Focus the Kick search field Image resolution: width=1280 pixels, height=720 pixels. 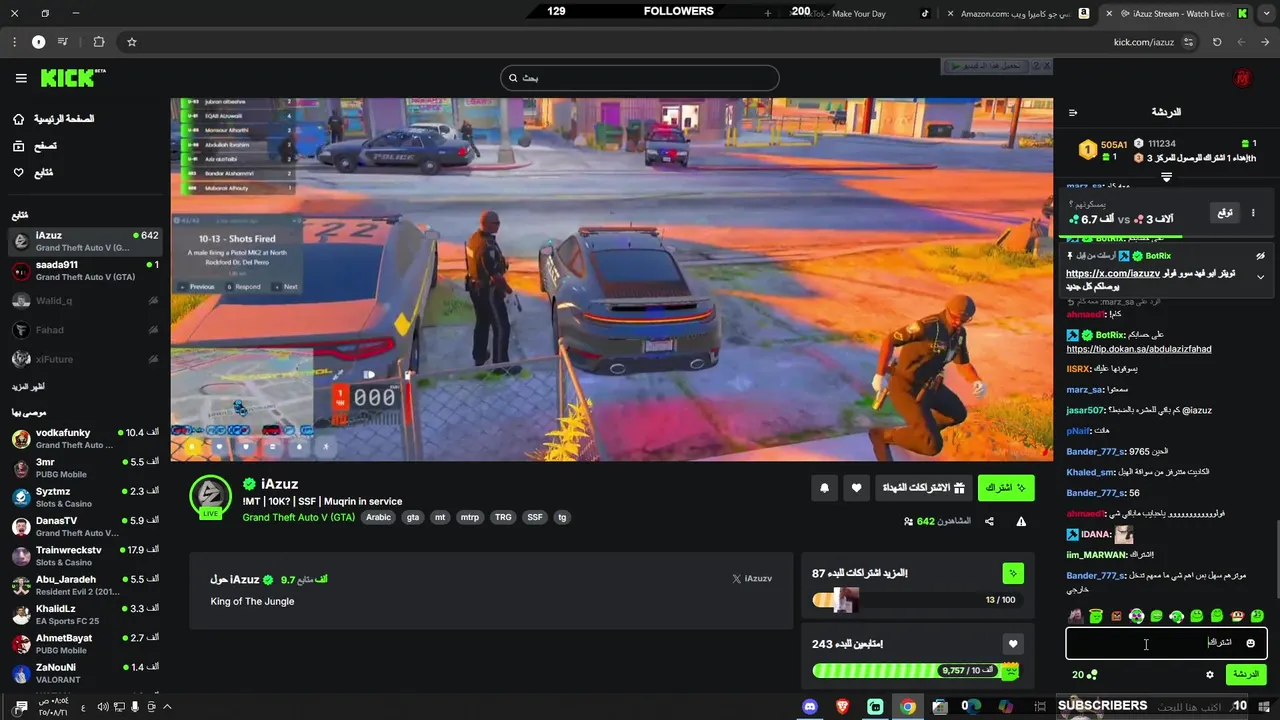click(640, 78)
